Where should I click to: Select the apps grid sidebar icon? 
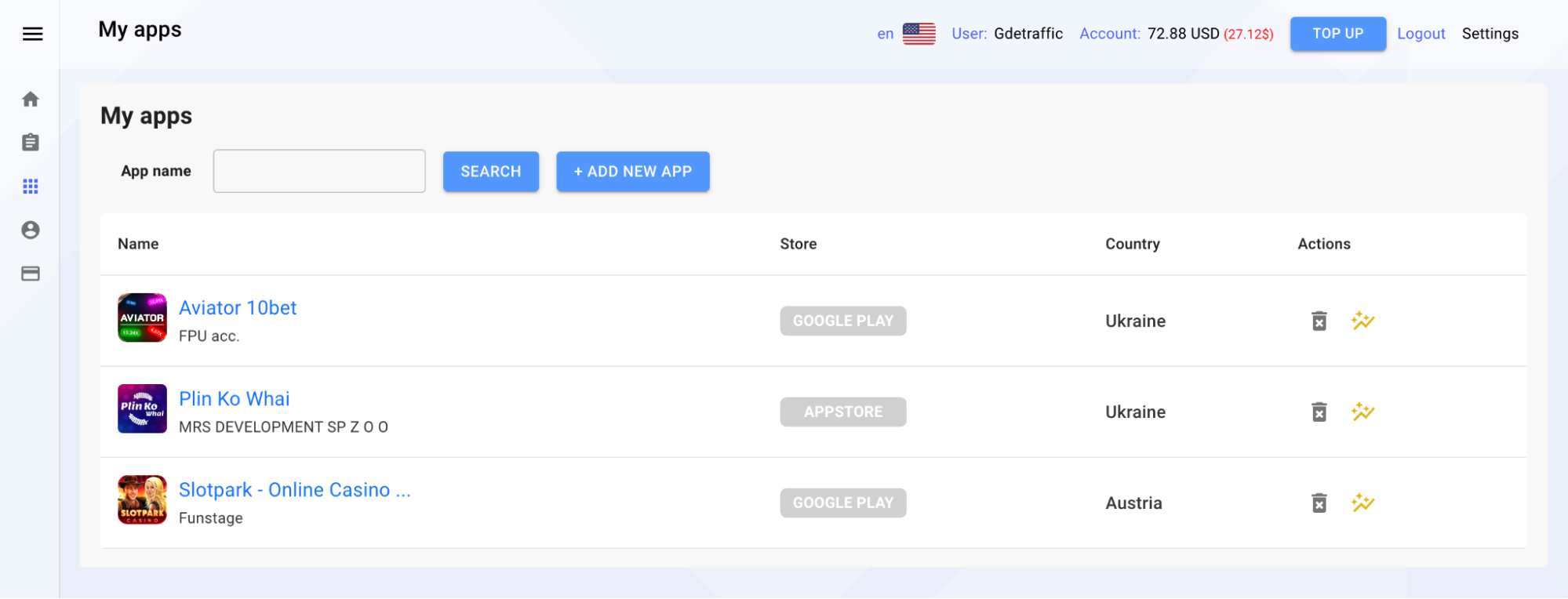[31, 186]
